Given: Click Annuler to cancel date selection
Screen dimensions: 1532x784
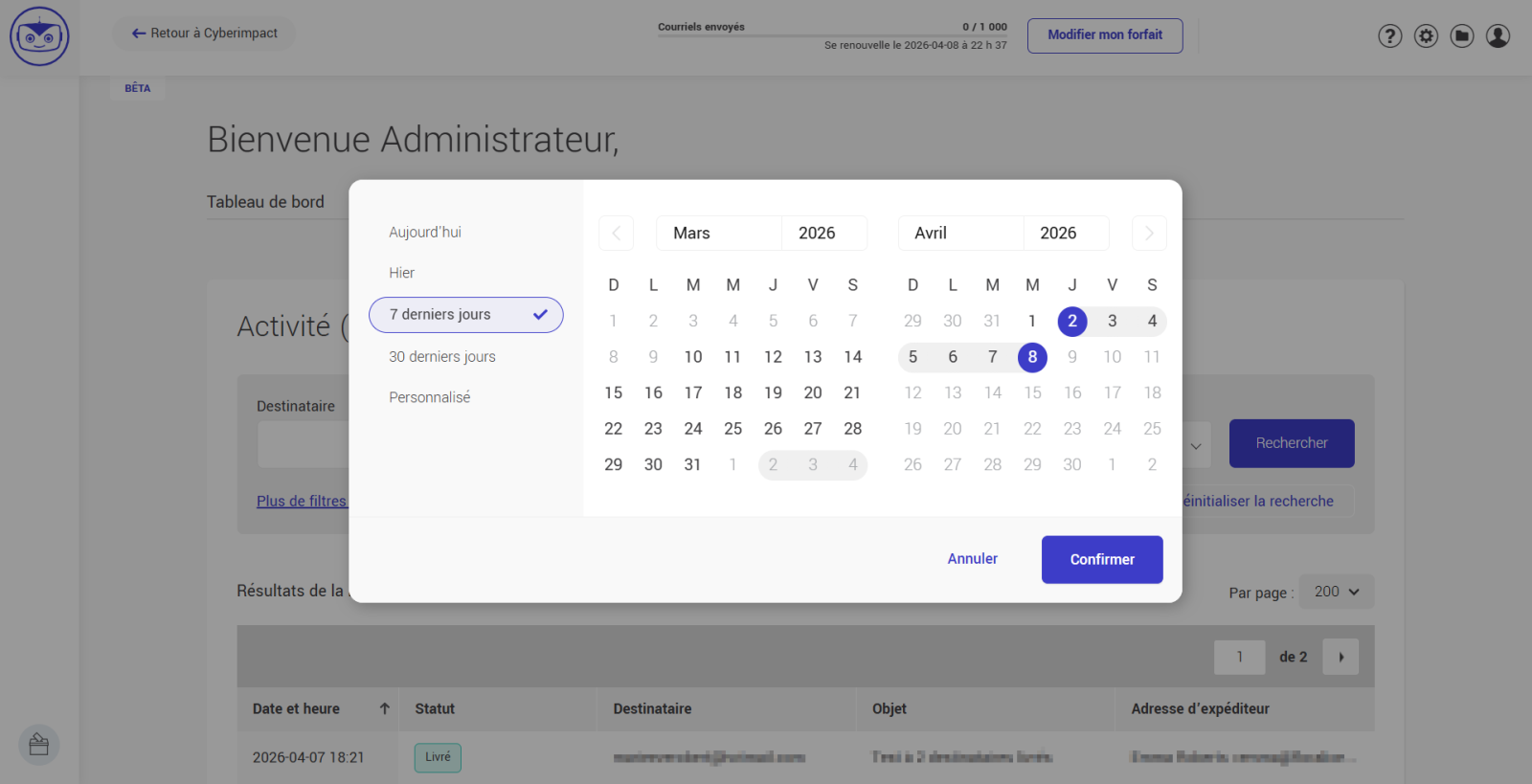Looking at the screenshot, I should tap(972, 559).
